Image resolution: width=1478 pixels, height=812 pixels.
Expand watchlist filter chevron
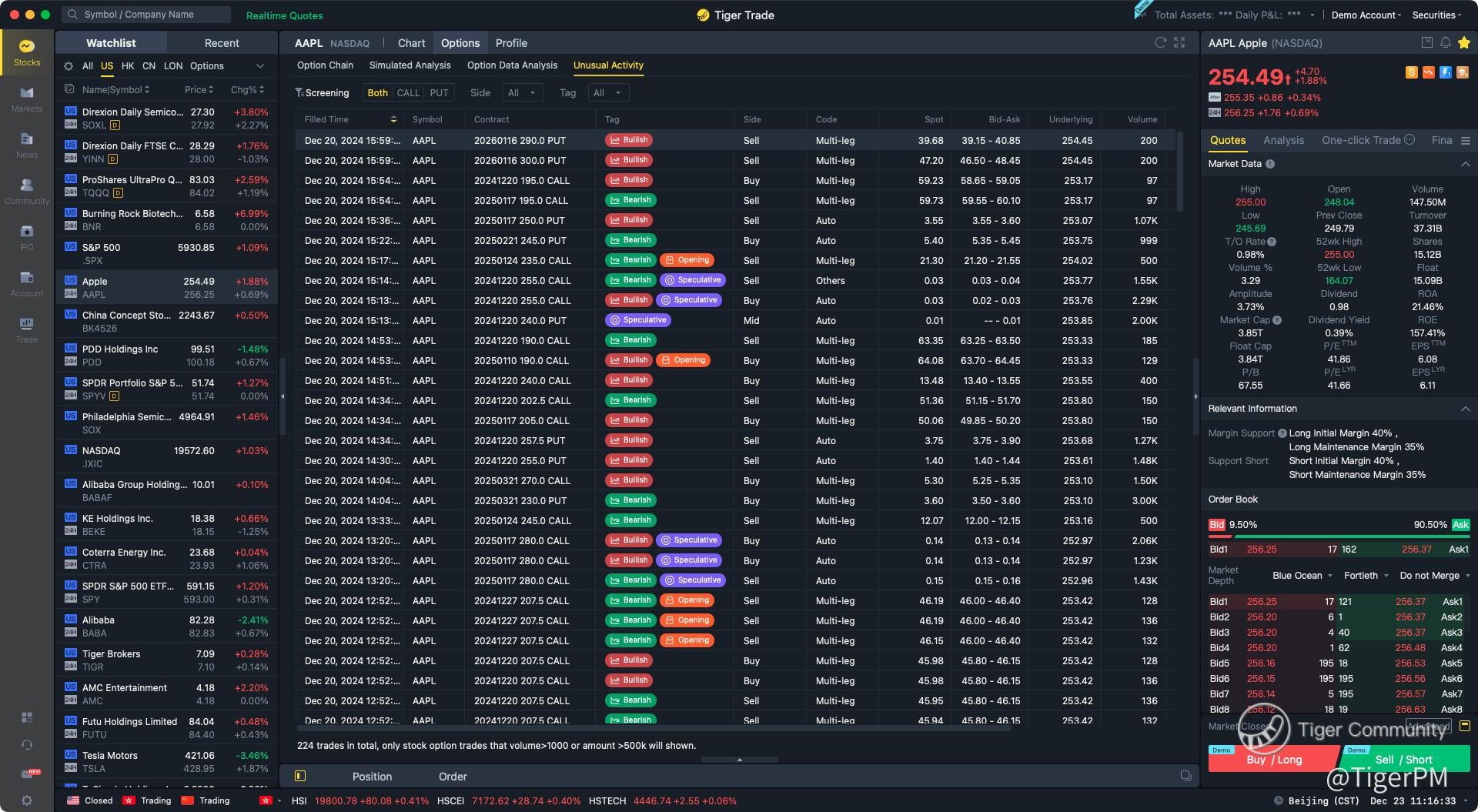click(260, 66)
